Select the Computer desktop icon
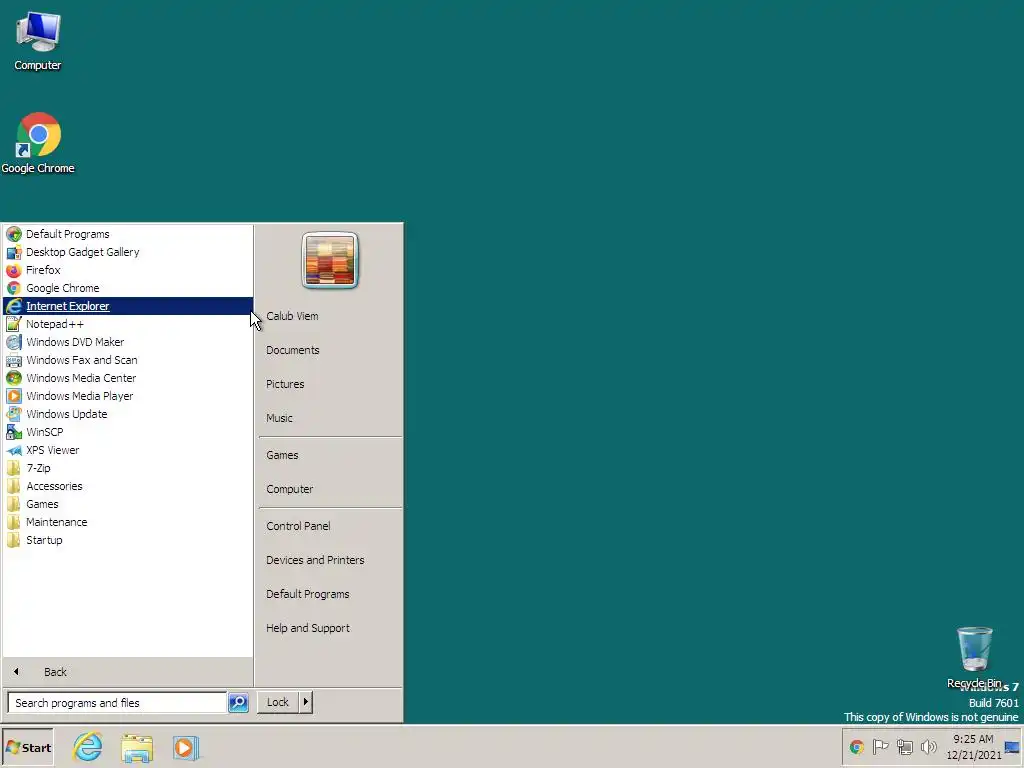1024x768 pixels. 38,41
